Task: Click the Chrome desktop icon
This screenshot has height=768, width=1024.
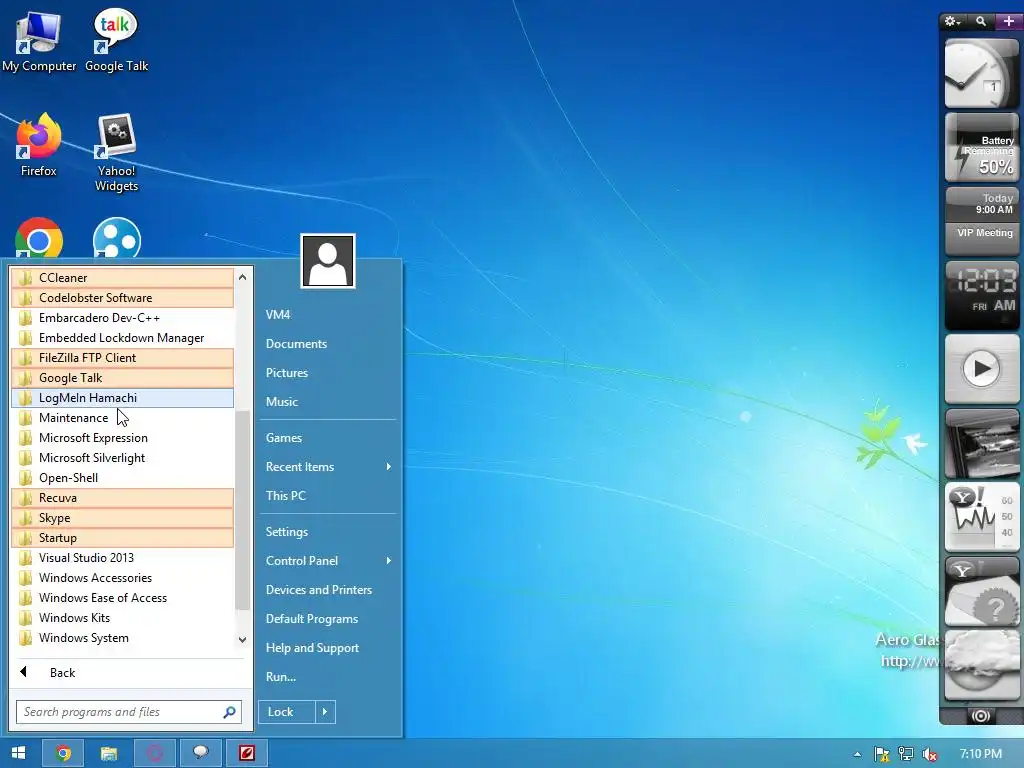Action: click(39, 239)
